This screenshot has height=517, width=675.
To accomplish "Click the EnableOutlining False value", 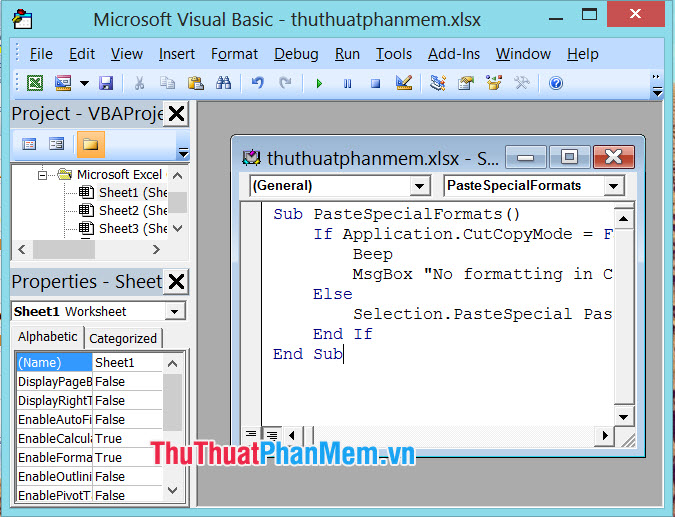I will [127, 476].
